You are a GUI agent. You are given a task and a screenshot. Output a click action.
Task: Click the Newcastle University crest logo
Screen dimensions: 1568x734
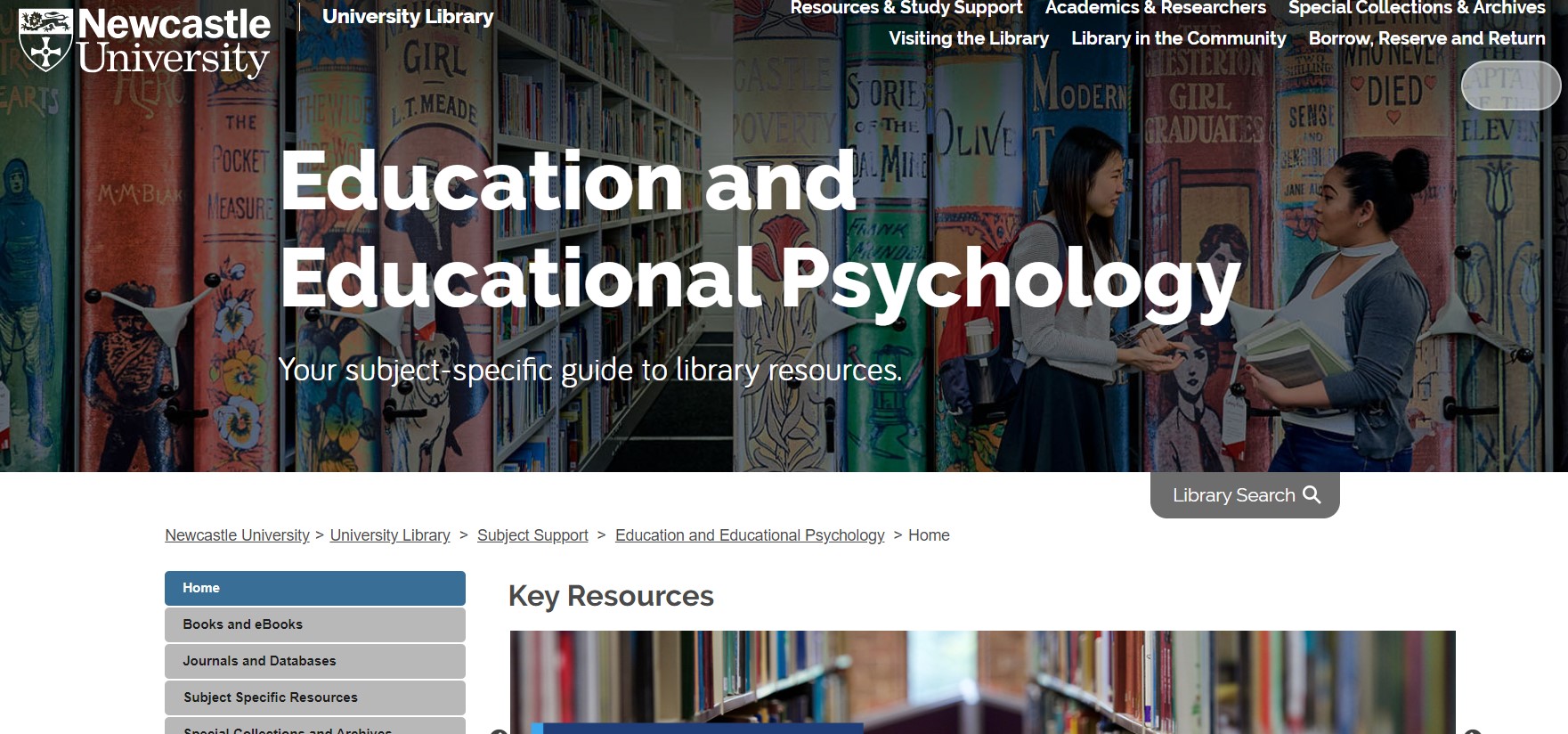45,40
